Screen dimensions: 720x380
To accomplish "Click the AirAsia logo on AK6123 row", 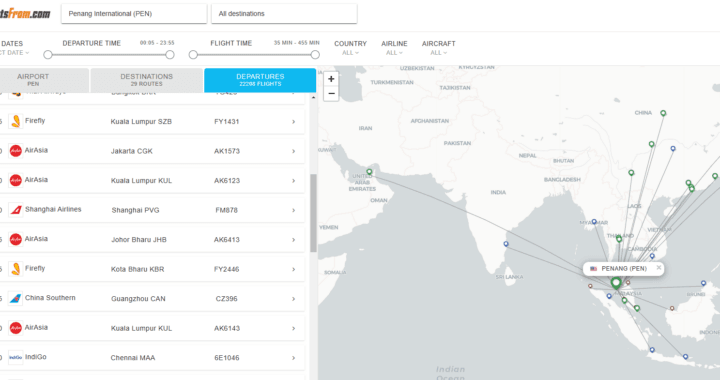I will click(16, 180).
